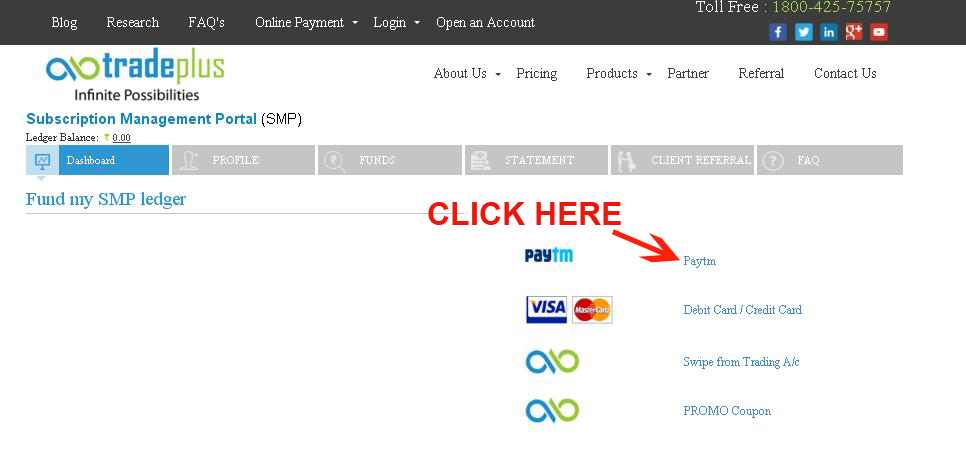Select the PROMO Coupon link

(x=727, y=411)
